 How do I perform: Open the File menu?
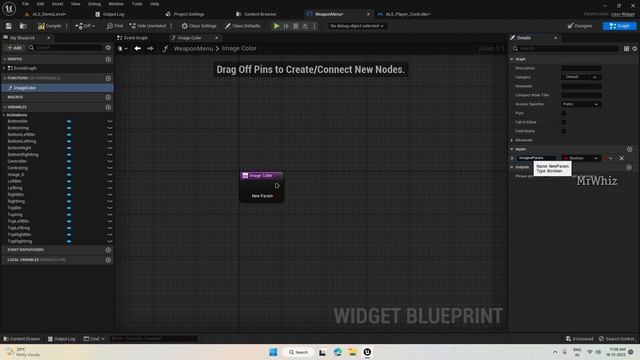pyautogui.click(x=25, y=4)
